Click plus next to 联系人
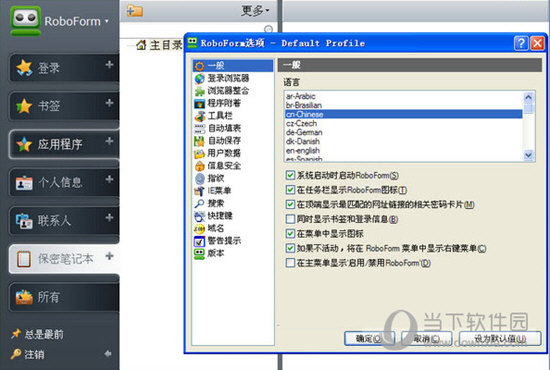Viewport: 550px width, 370px height. 109,217
